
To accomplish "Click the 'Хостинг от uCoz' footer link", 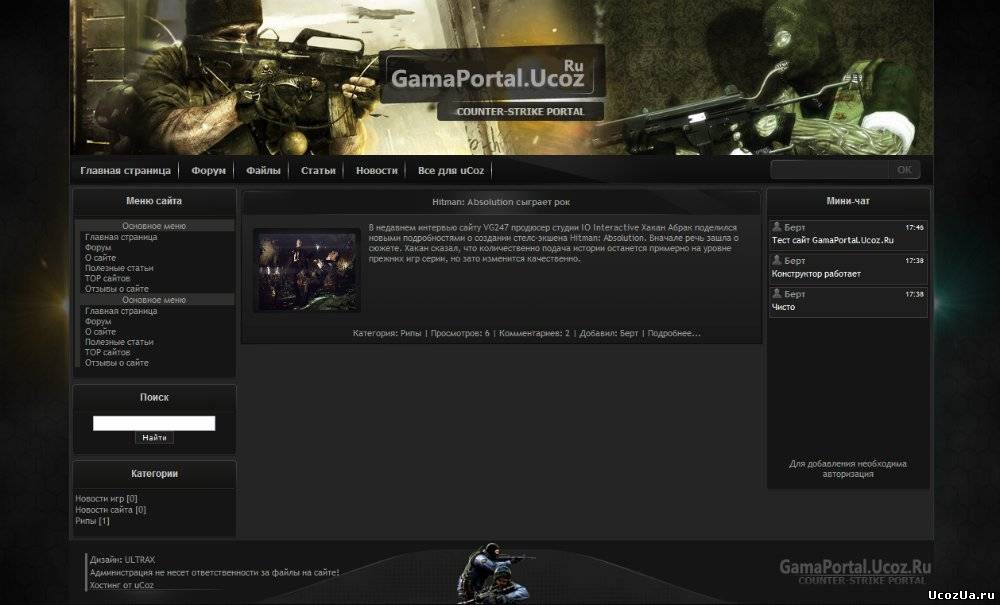I will tap(122, 585).
